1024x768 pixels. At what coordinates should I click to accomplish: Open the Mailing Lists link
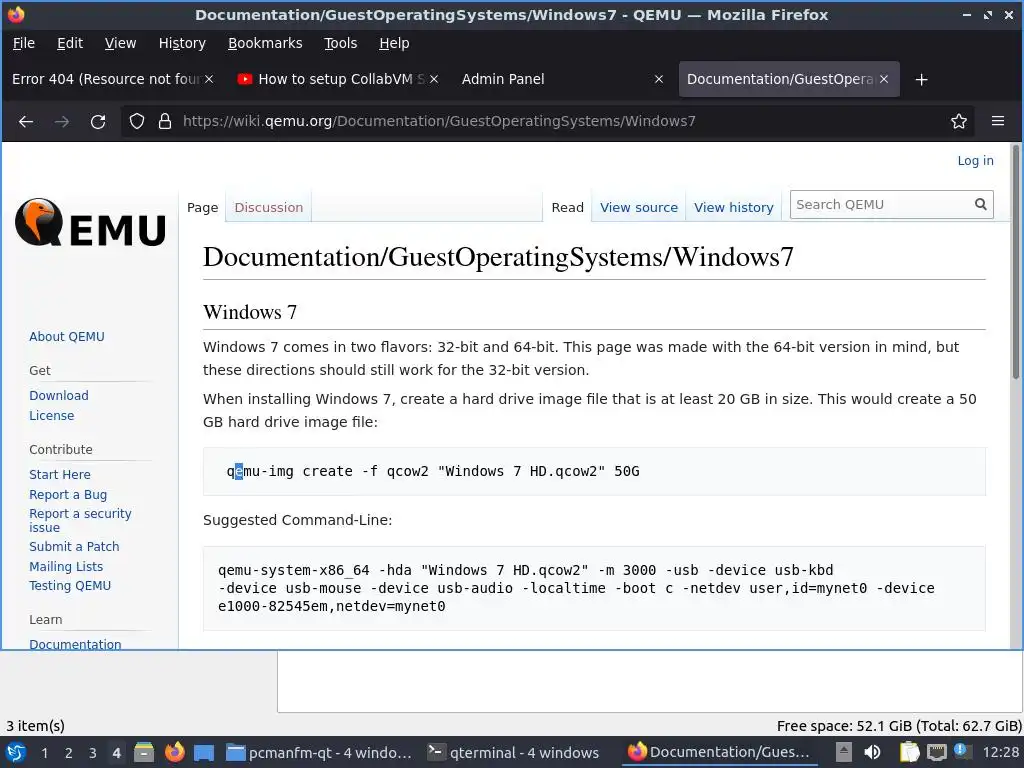coord(66,566)
